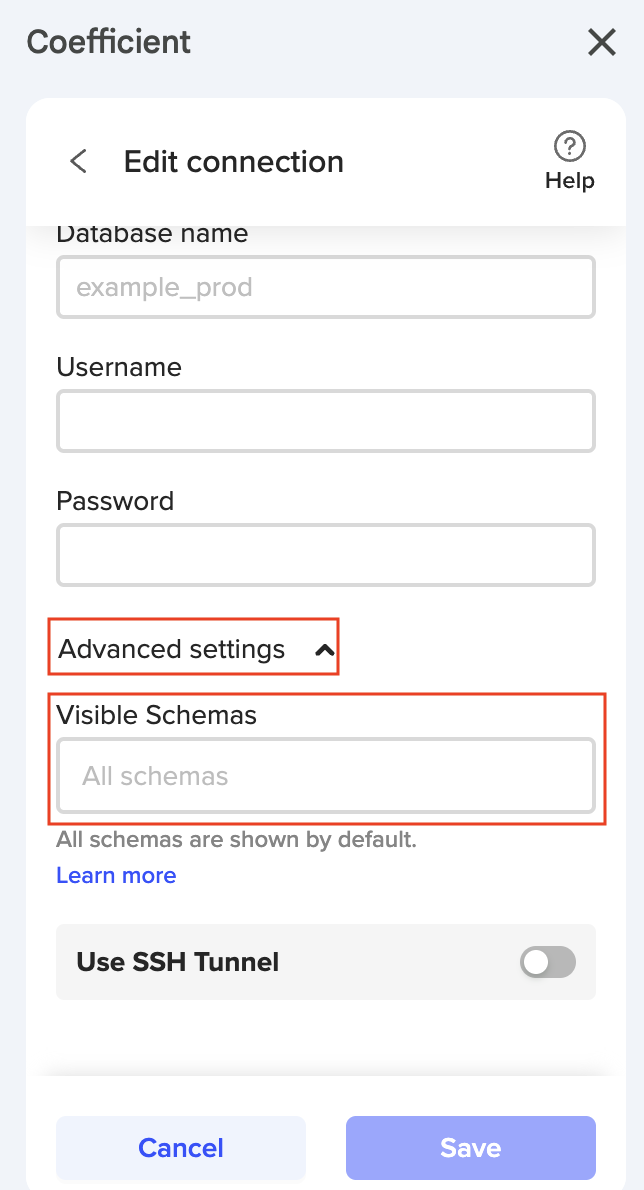
Task: Select the Username text box
Action: 326,421
